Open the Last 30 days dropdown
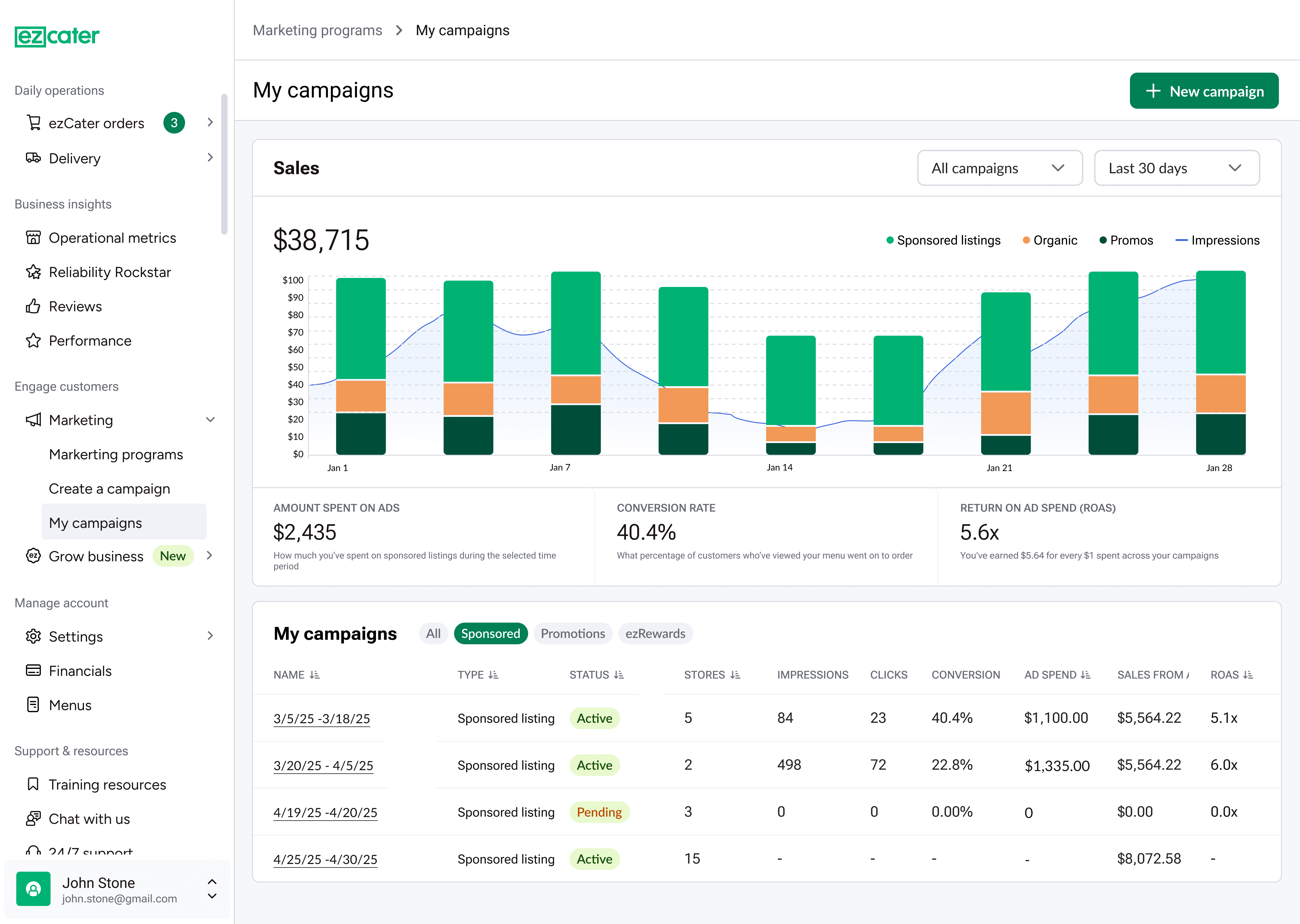Viewport: 1300px width, 924px height. click(1177, 168)
